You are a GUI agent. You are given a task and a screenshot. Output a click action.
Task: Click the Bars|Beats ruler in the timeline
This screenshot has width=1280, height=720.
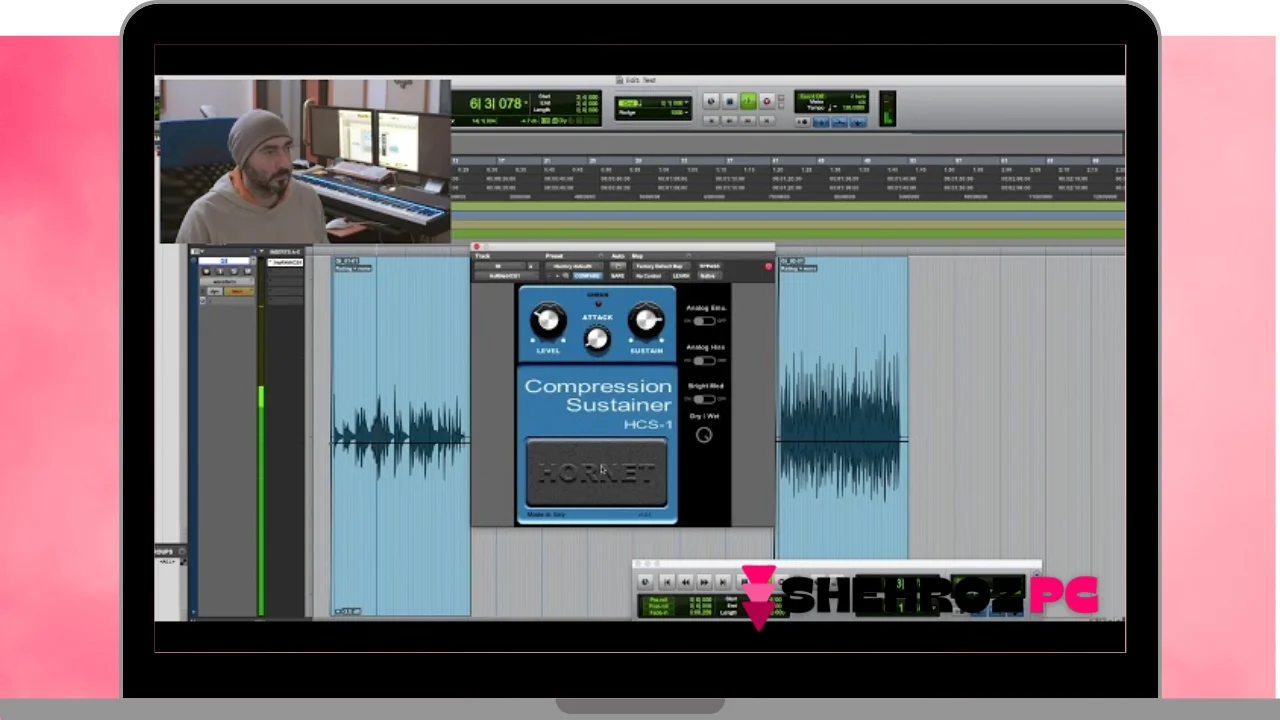788,160
